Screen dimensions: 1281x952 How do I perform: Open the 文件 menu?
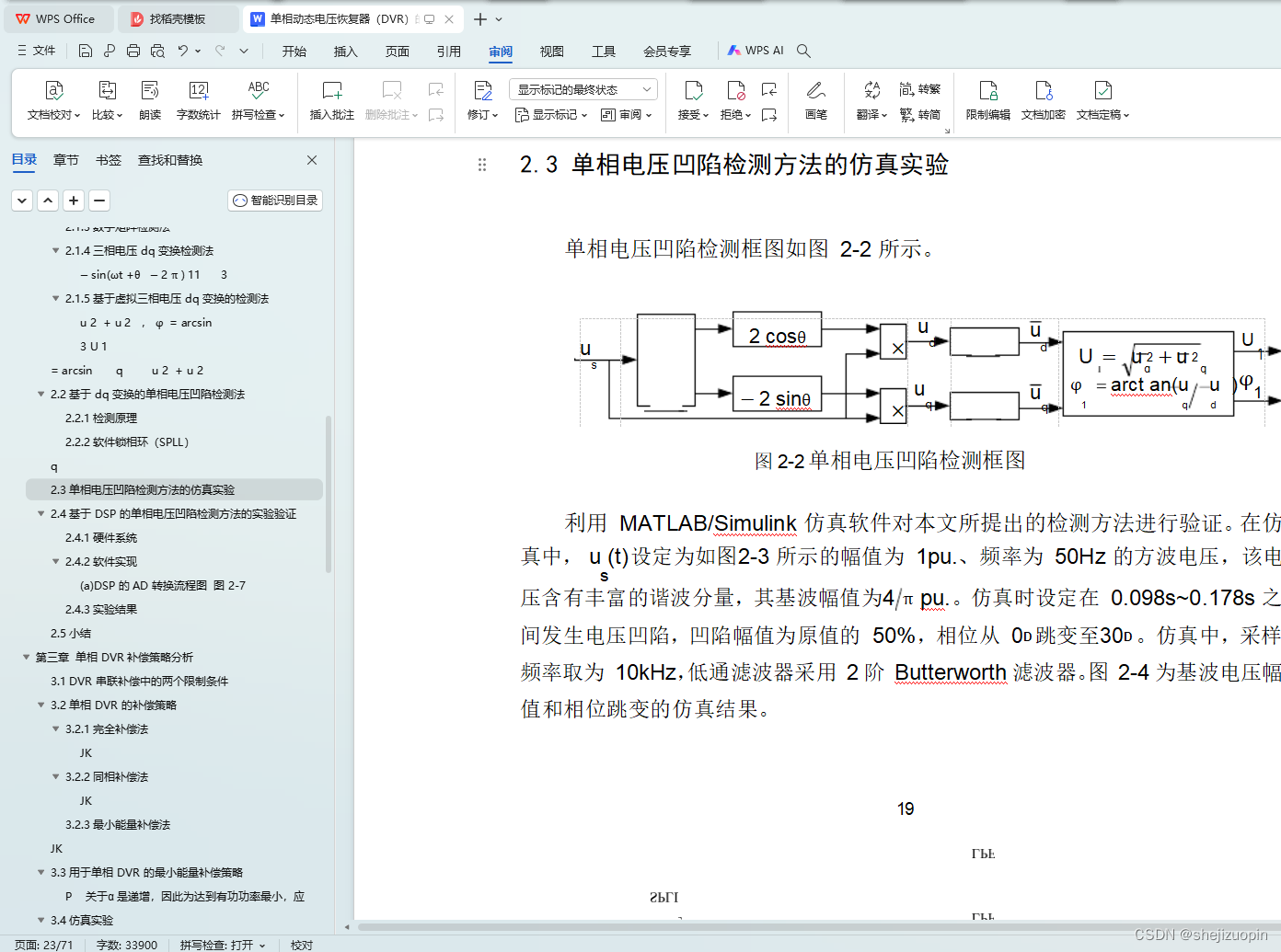point(37,51)
